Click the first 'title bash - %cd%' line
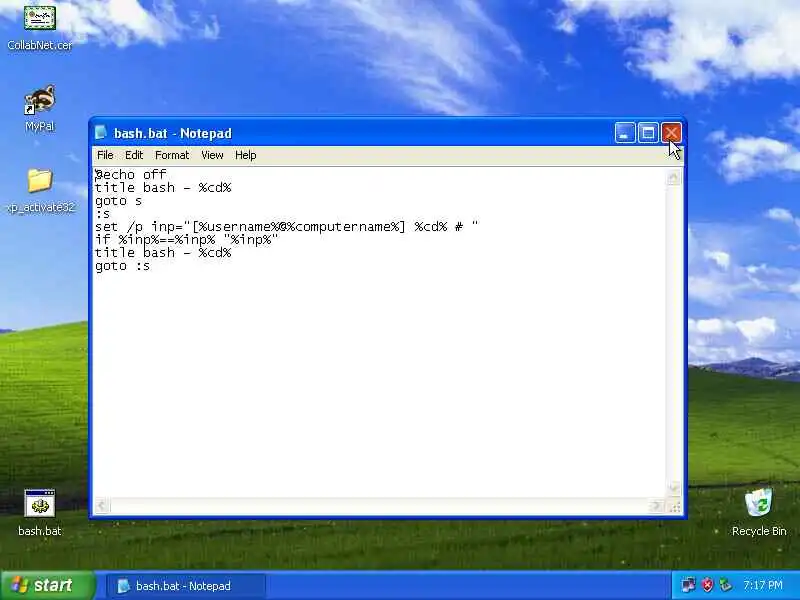The image size is (800, 600). coord(163,188)
